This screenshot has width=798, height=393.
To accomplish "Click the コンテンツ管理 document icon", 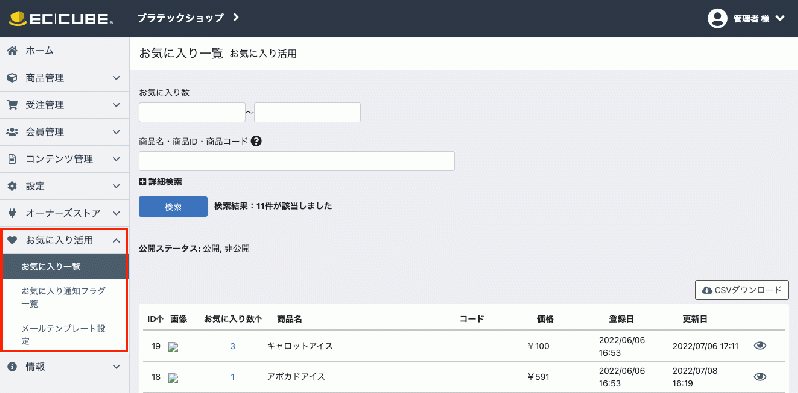I will point(13,159).
